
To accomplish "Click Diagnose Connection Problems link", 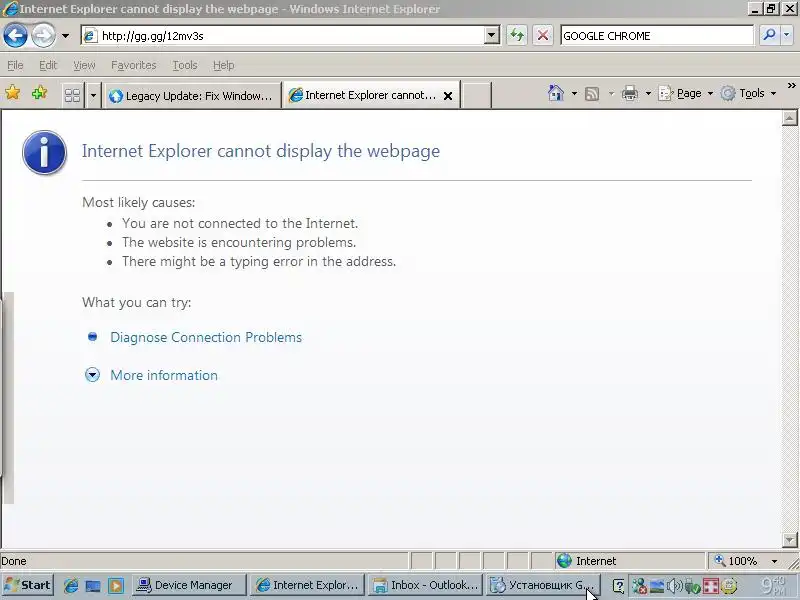I will (206, 337).
